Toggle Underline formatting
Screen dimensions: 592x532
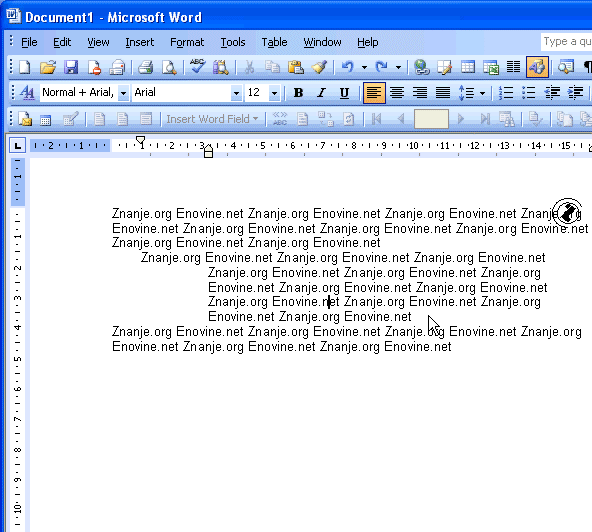pos(344,93)
